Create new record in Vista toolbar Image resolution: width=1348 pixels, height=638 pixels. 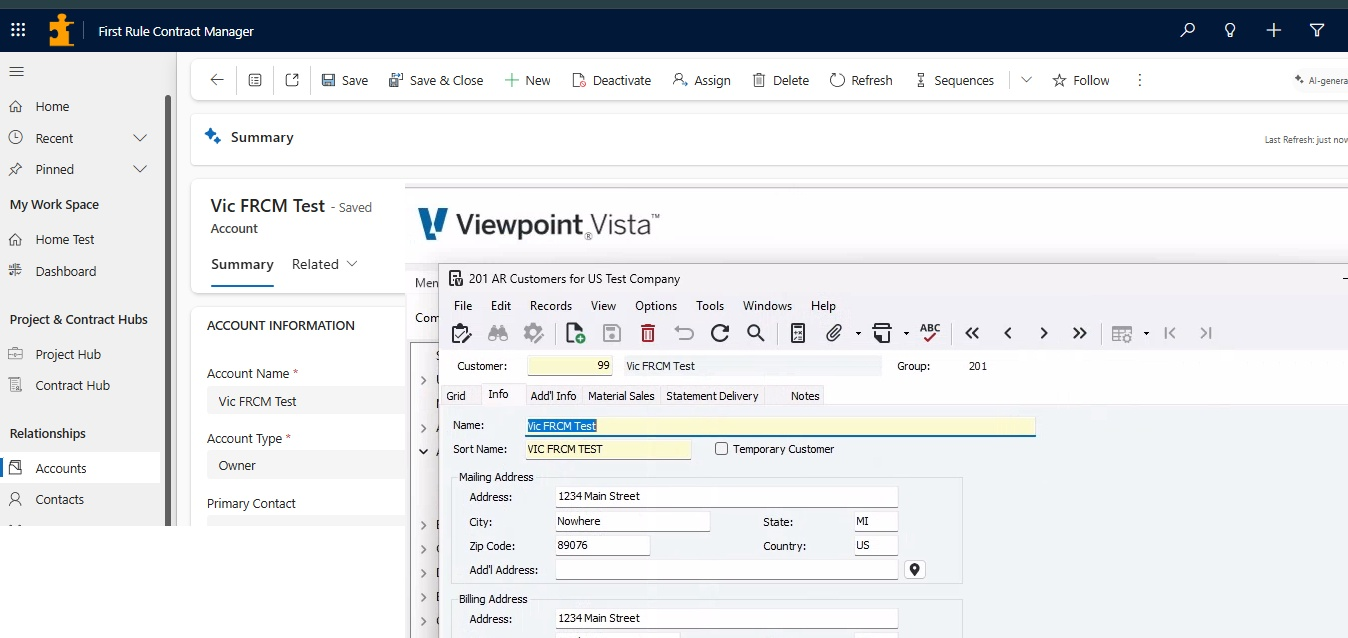pos(575,333)
